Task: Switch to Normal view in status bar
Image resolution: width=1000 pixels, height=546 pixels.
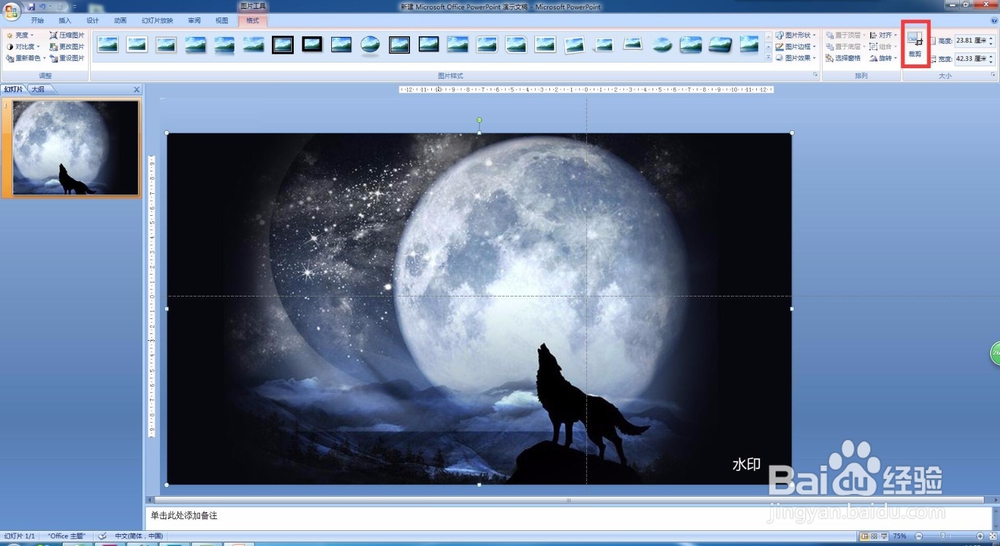Action: tap(864, 536)
